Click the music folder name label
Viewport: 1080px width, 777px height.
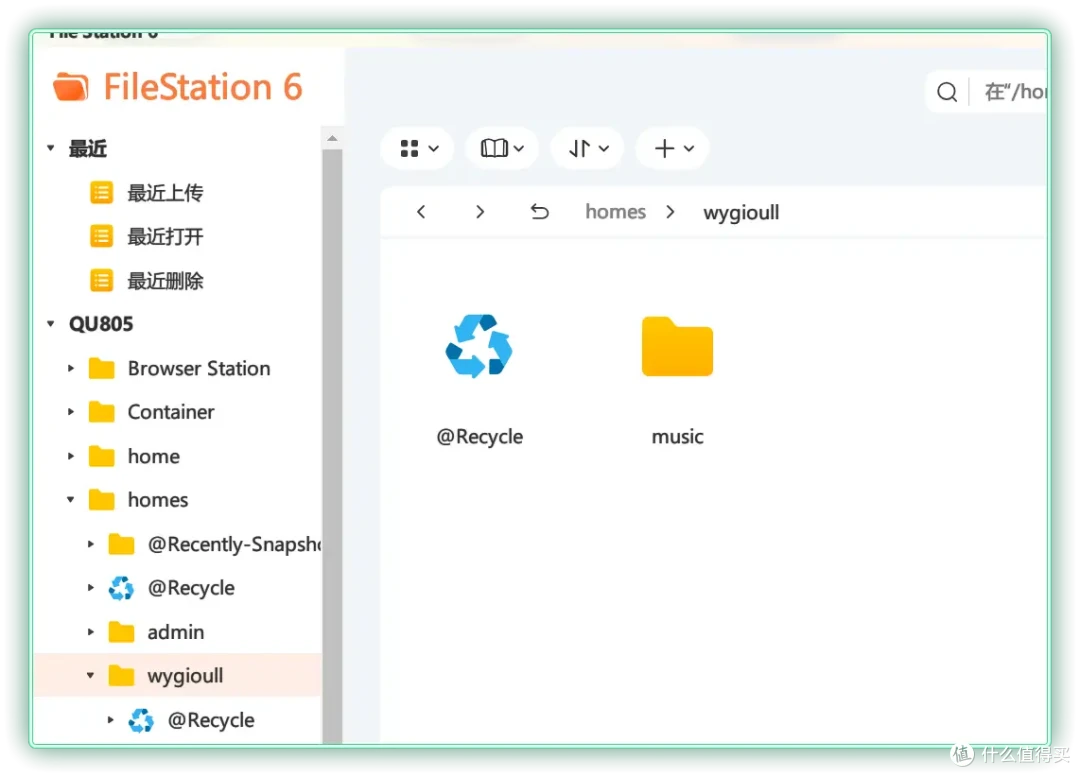click(x=677, y=437)
